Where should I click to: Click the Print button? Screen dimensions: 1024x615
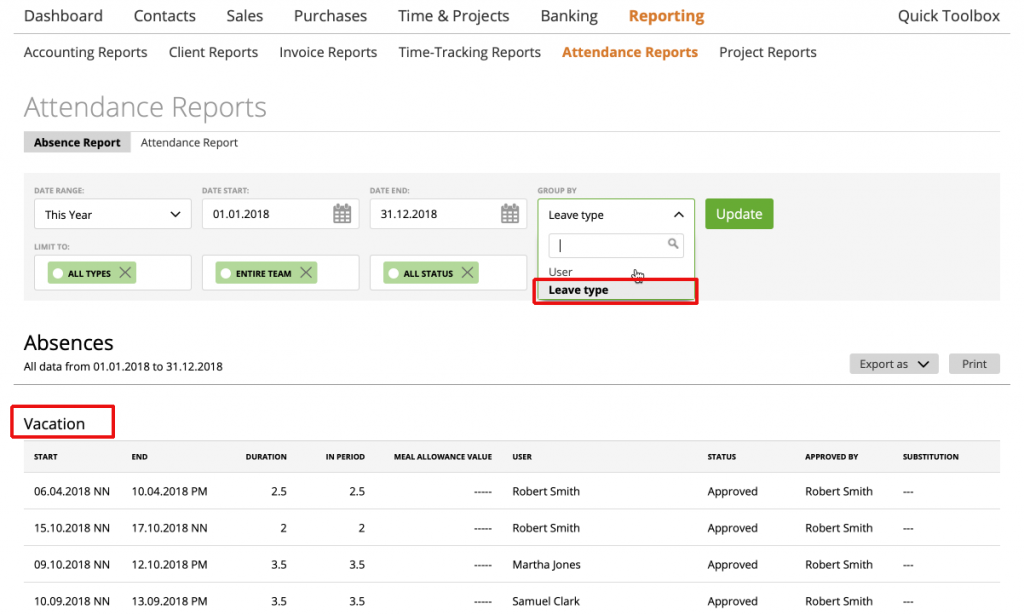(974, 364)
